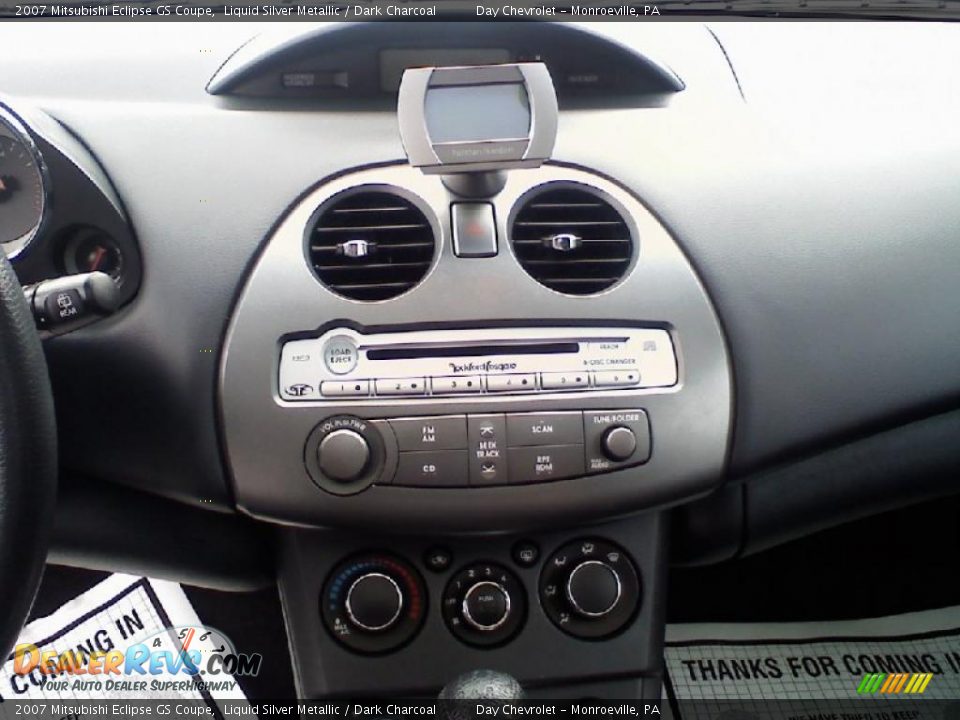Click the fan speed PUSH knob

tap(486, 604)
